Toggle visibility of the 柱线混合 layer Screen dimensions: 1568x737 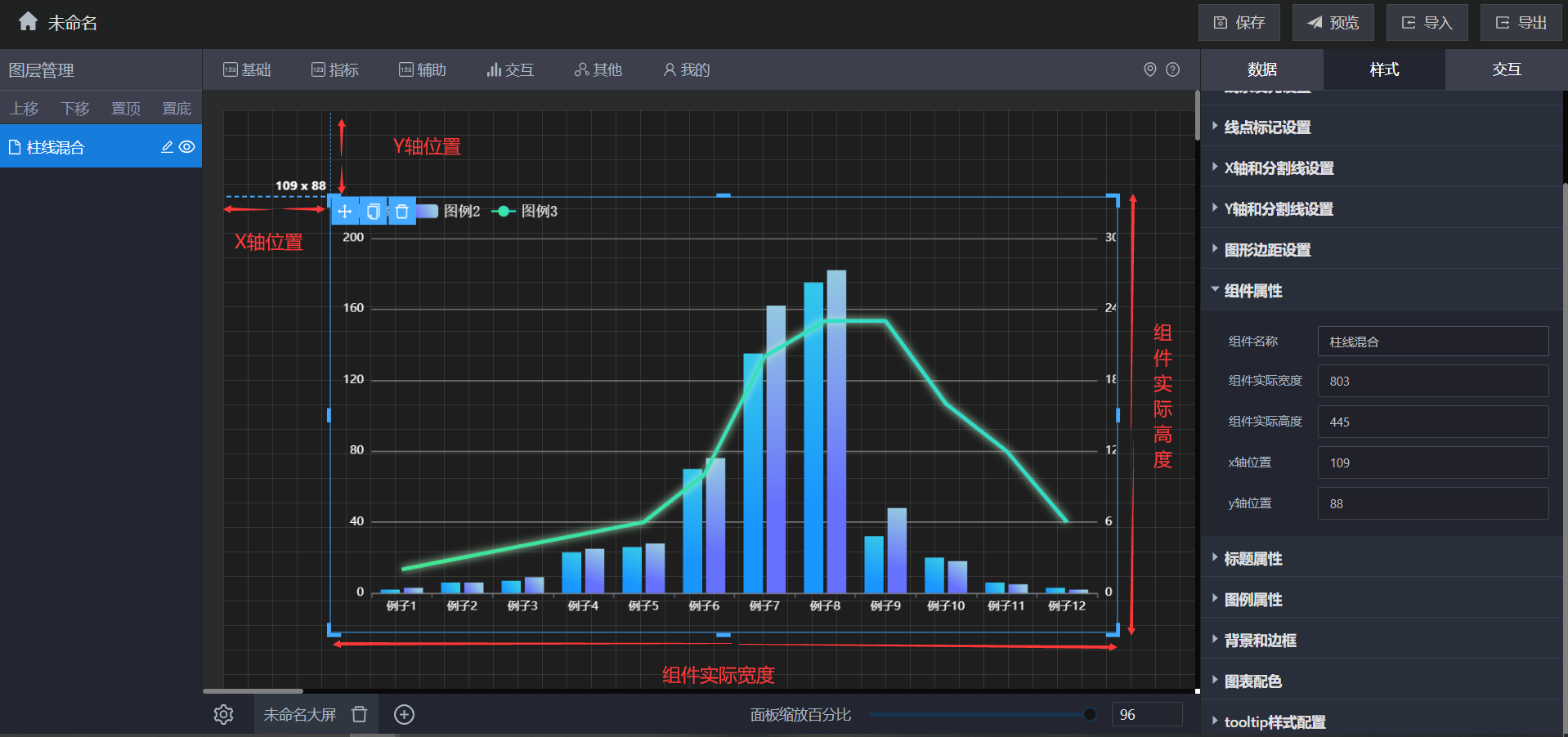coord(187,147)
